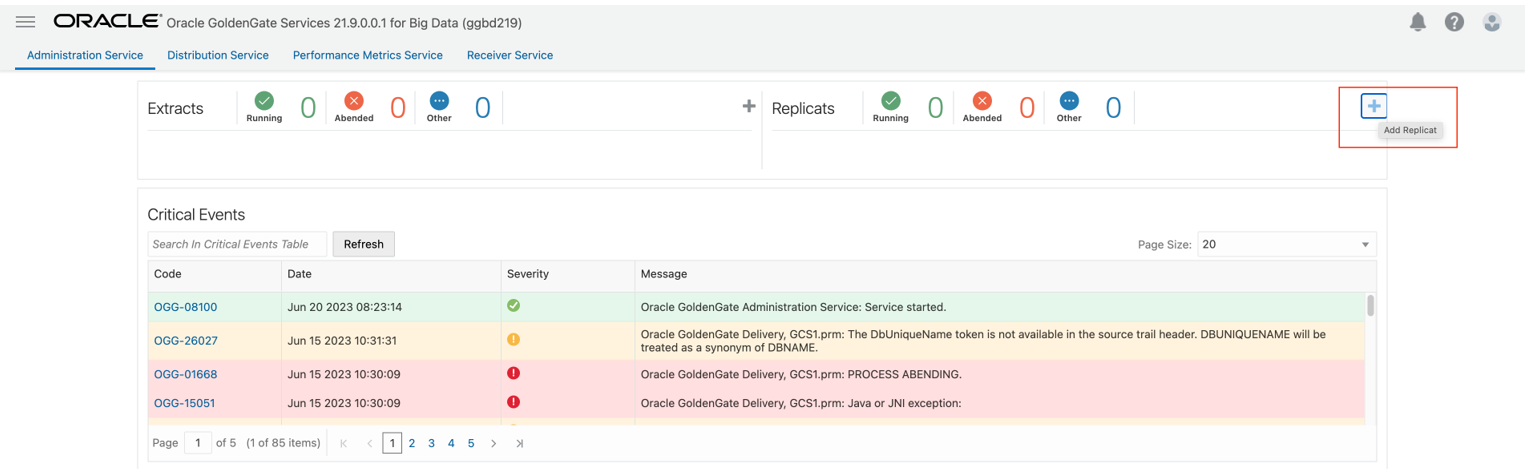1529x469 pixels.
Task: Go to the first page arrow
Action: pos(344,443)
